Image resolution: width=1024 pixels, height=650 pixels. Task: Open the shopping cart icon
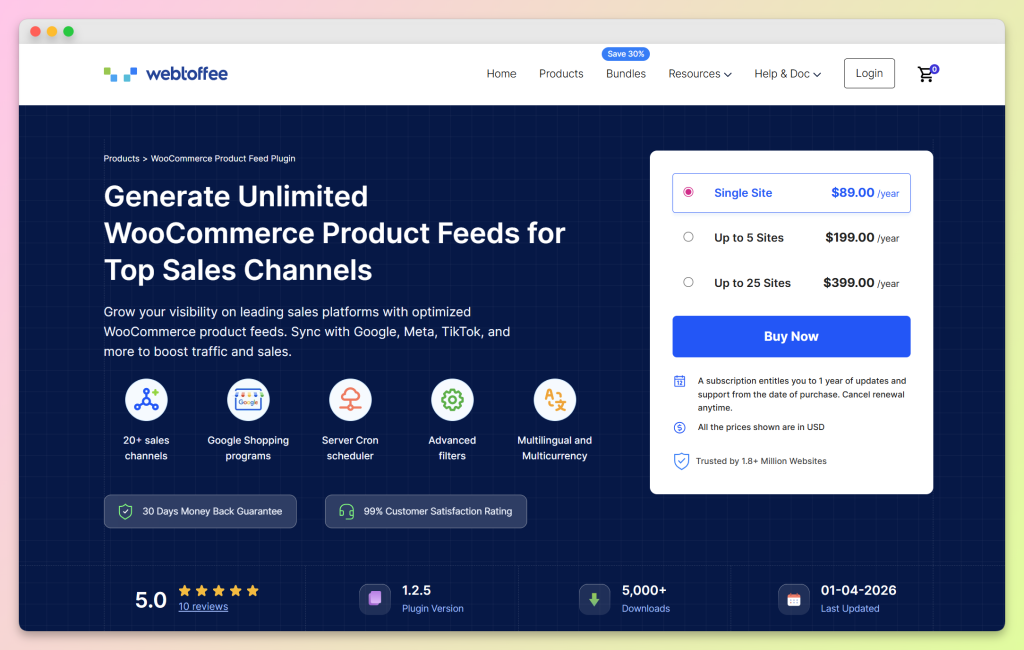tap(927, 74)
